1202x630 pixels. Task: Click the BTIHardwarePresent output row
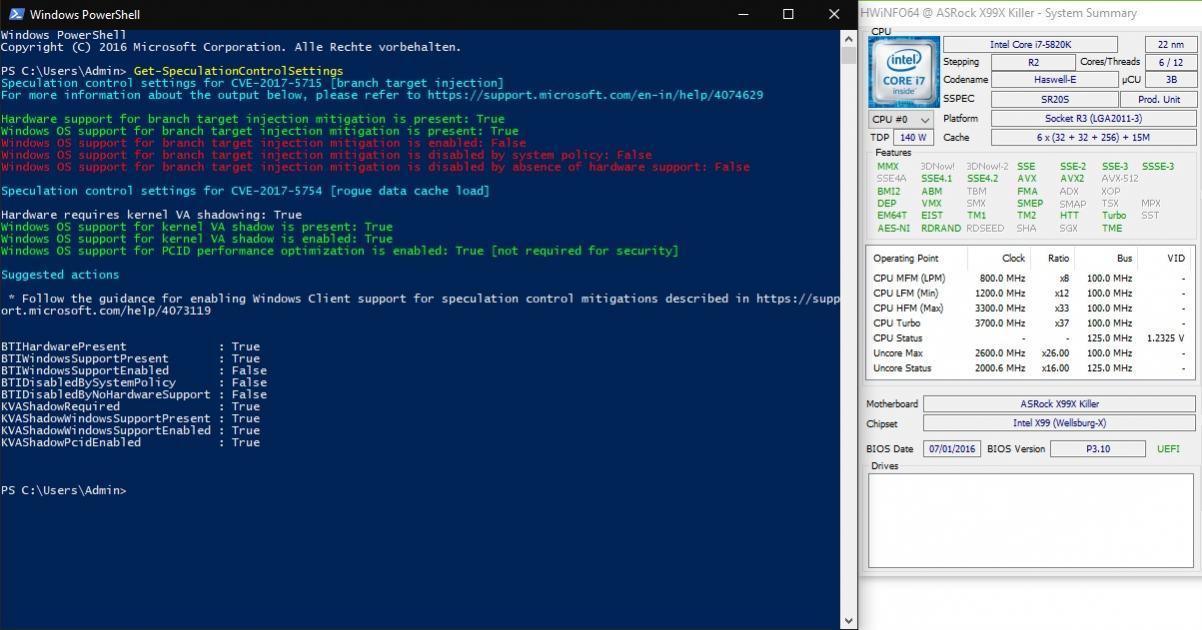point(131,346)
